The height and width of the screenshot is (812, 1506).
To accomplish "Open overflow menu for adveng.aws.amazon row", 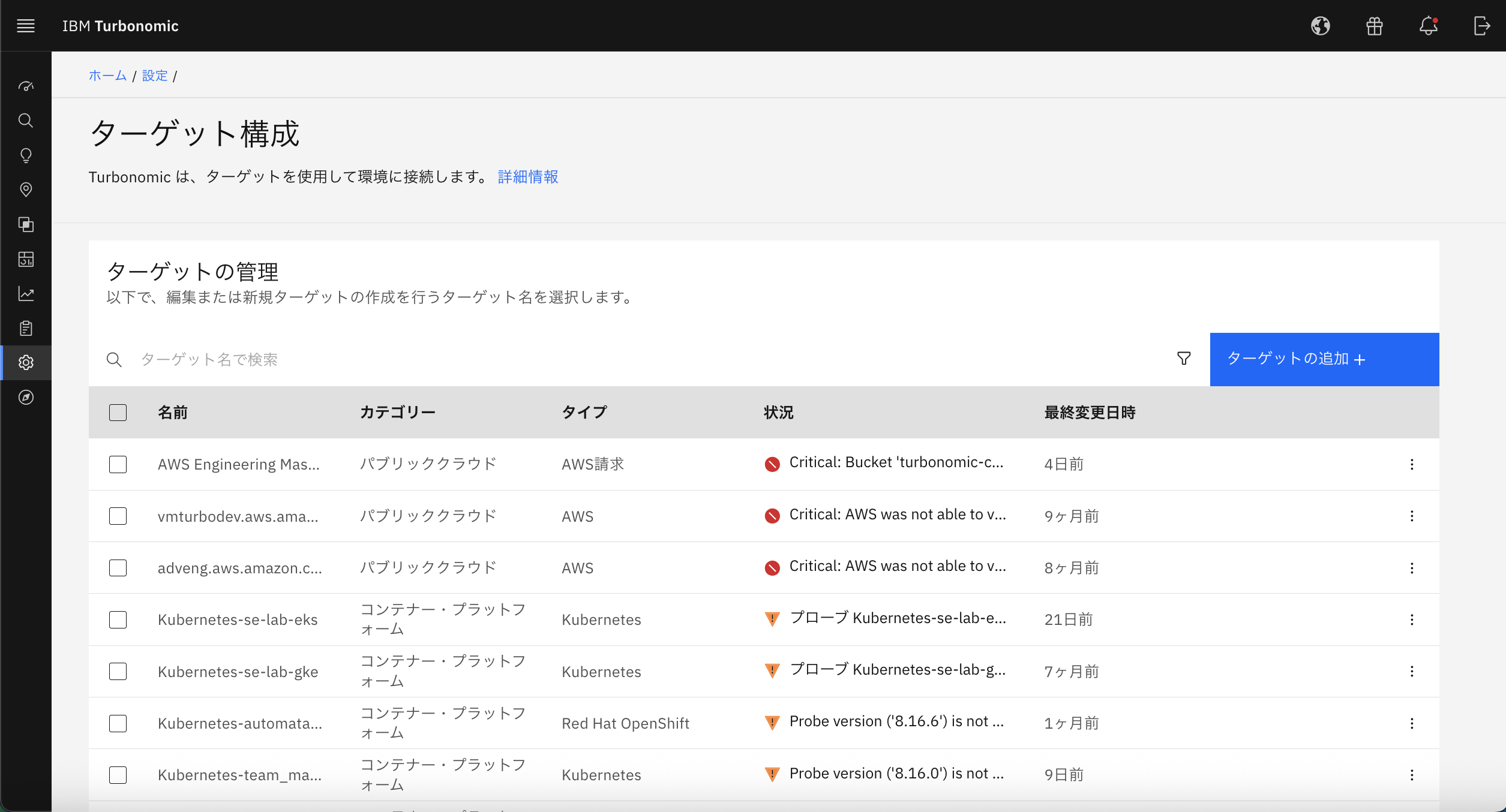I will click(1411, 568).
